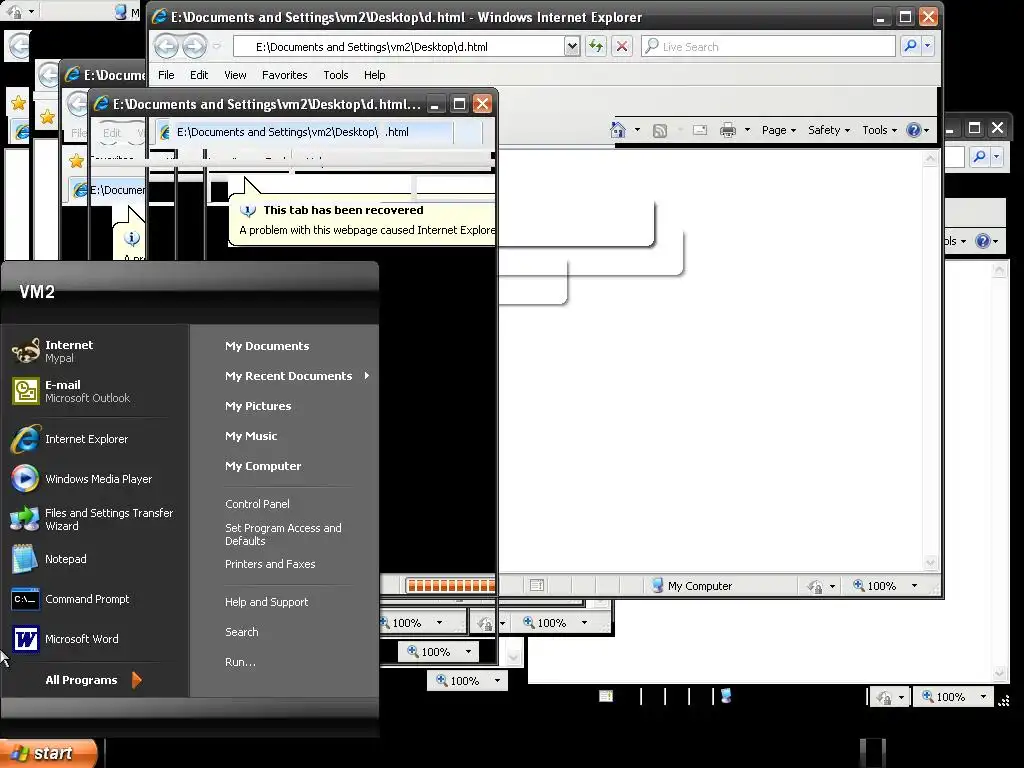Open My Computer from Start menu

tap(263, 466)
